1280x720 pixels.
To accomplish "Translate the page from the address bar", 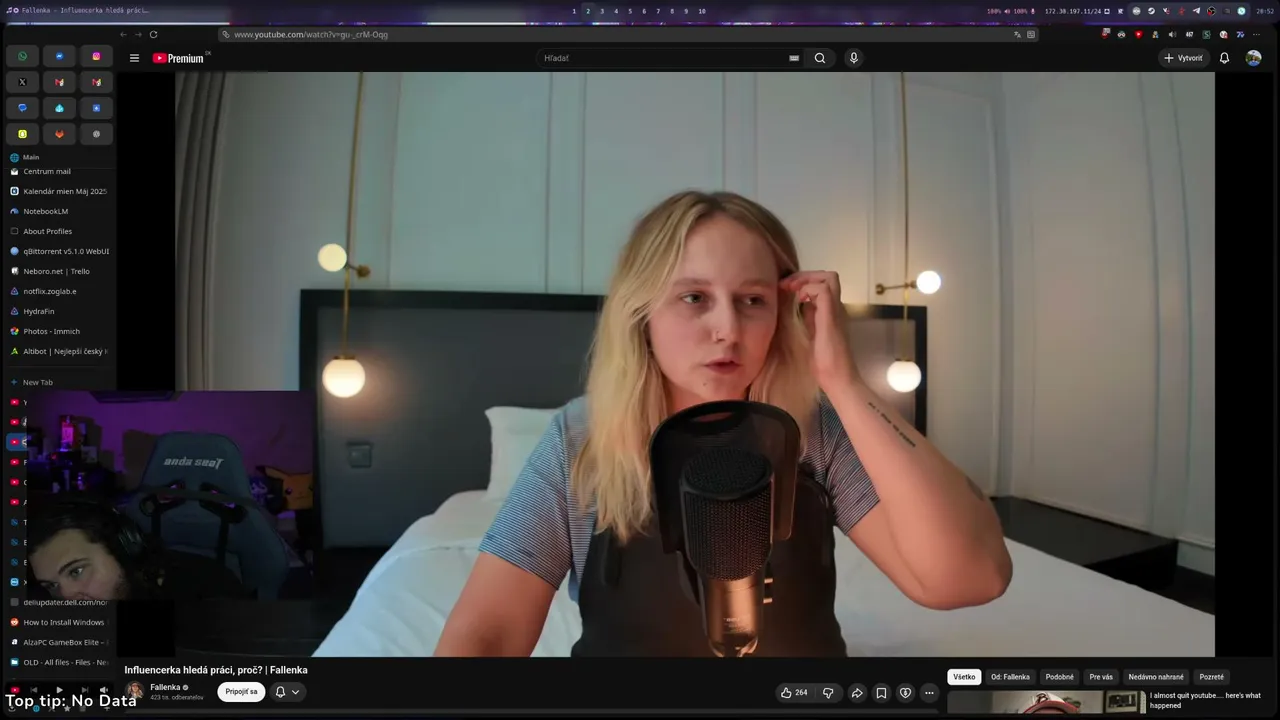I will pos(1018,34).
